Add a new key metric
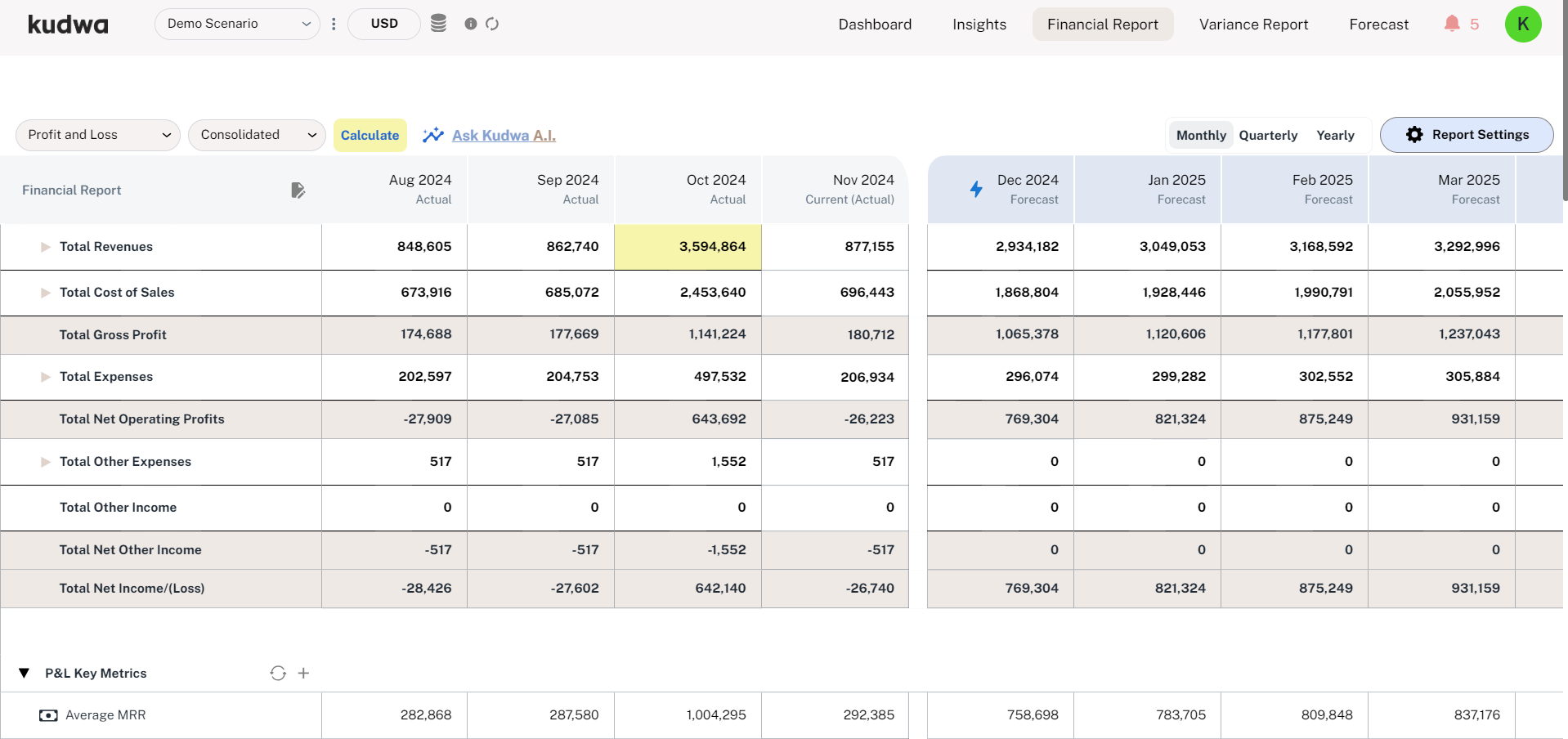 (x=303, y=673)
